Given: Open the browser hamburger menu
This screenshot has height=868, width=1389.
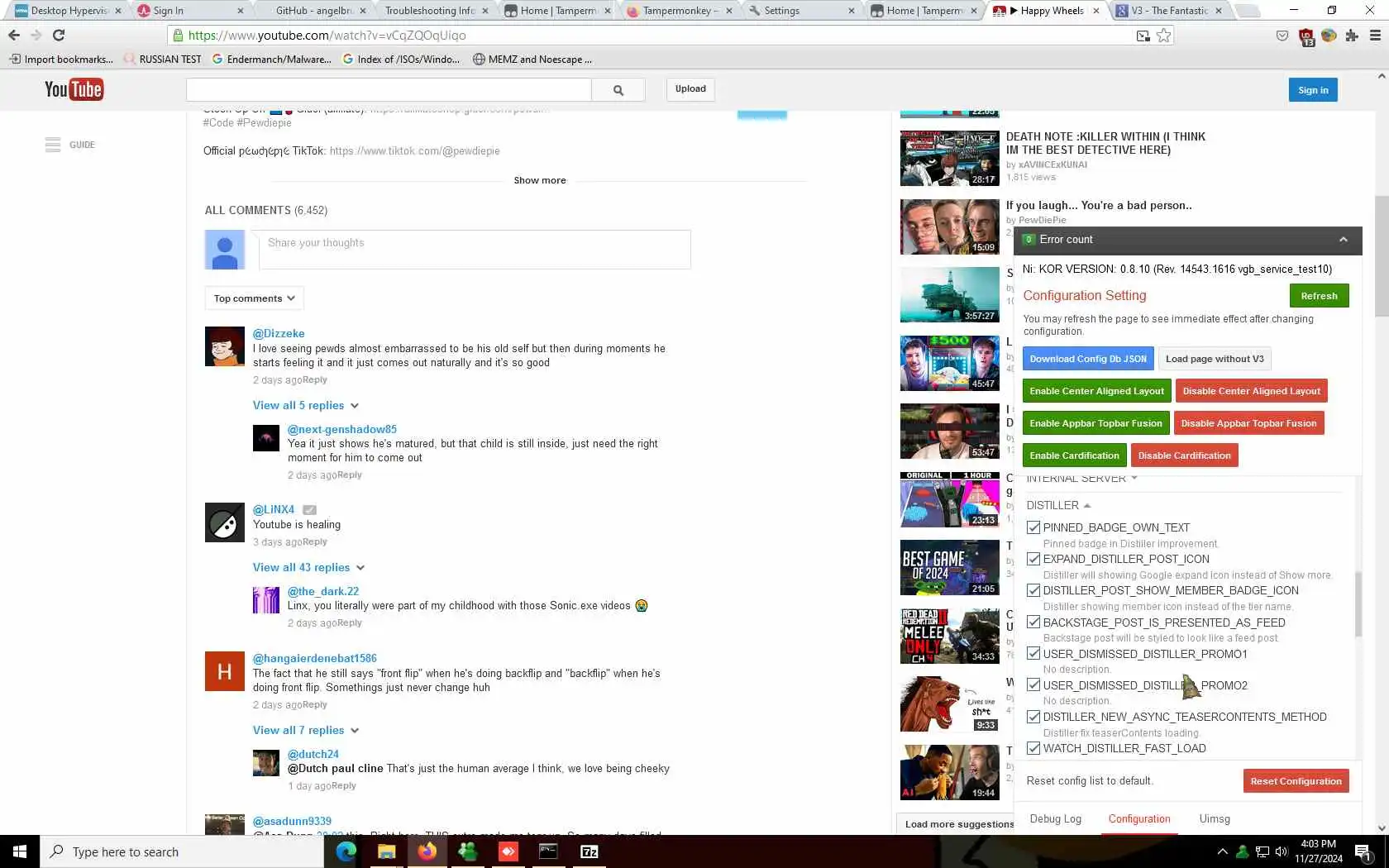Looking at the screenshot, I should pyautogui.click(x=1375, y=36).
